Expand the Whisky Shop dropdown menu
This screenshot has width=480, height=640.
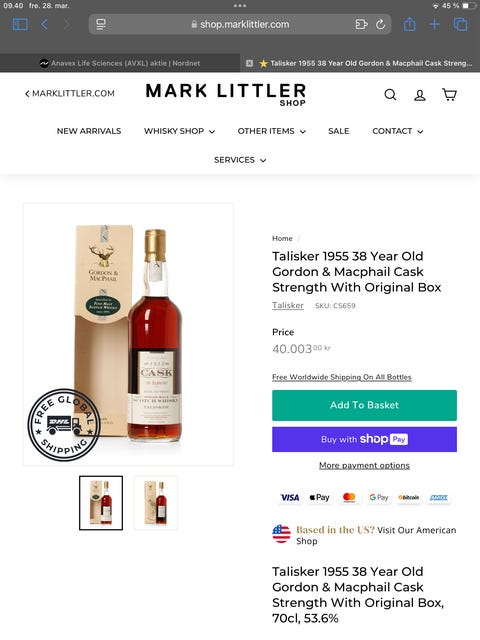tap(179, 131)
